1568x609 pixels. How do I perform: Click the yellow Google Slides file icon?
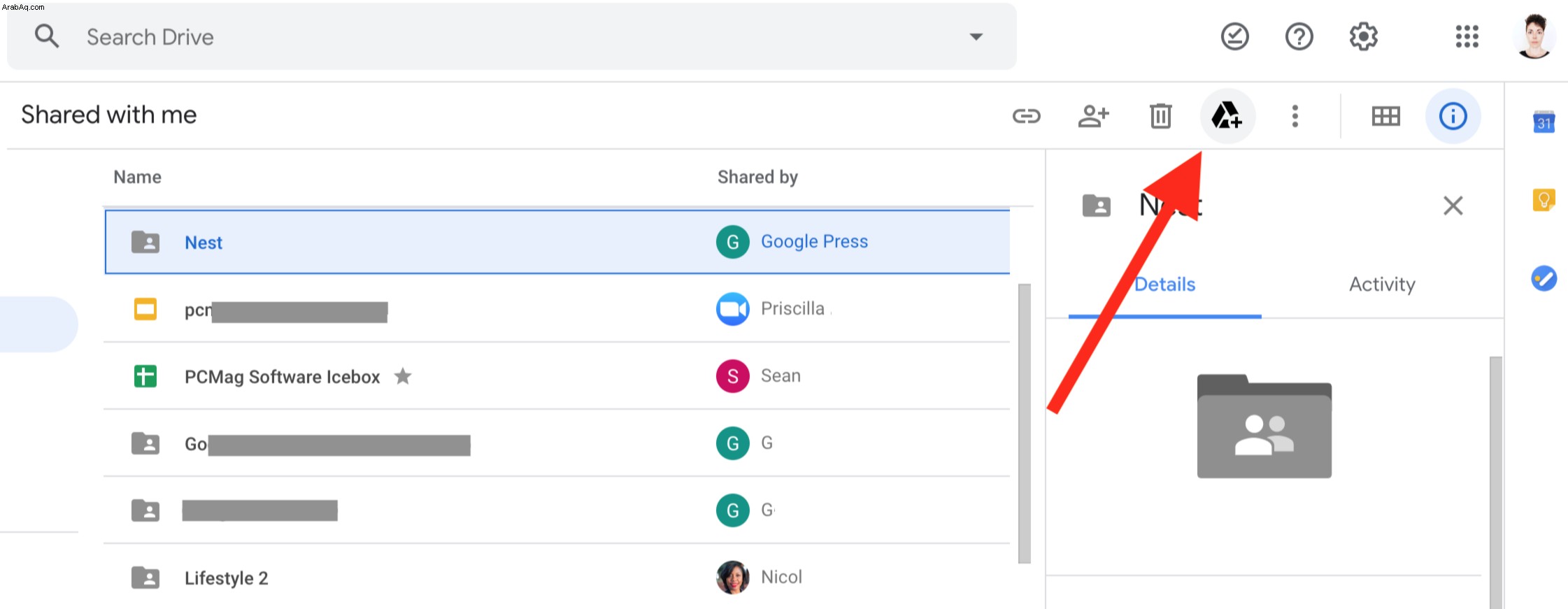145,309
